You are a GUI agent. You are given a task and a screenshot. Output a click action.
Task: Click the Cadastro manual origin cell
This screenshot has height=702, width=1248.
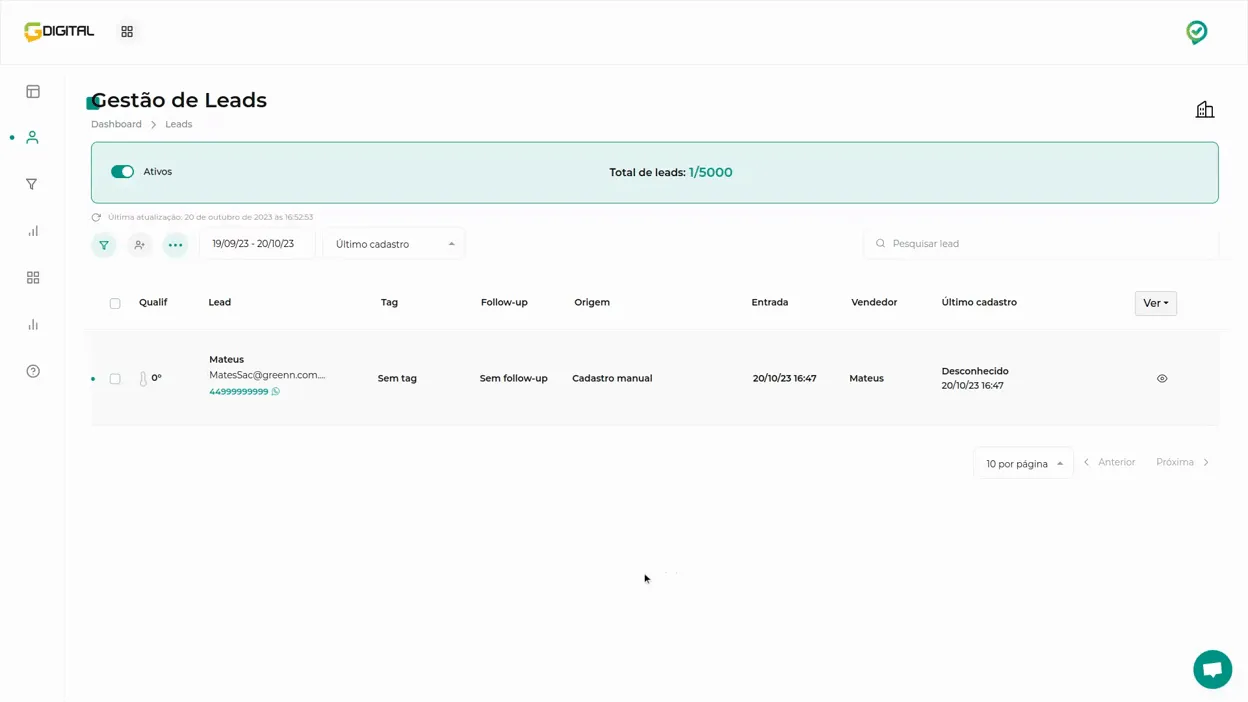612,379
